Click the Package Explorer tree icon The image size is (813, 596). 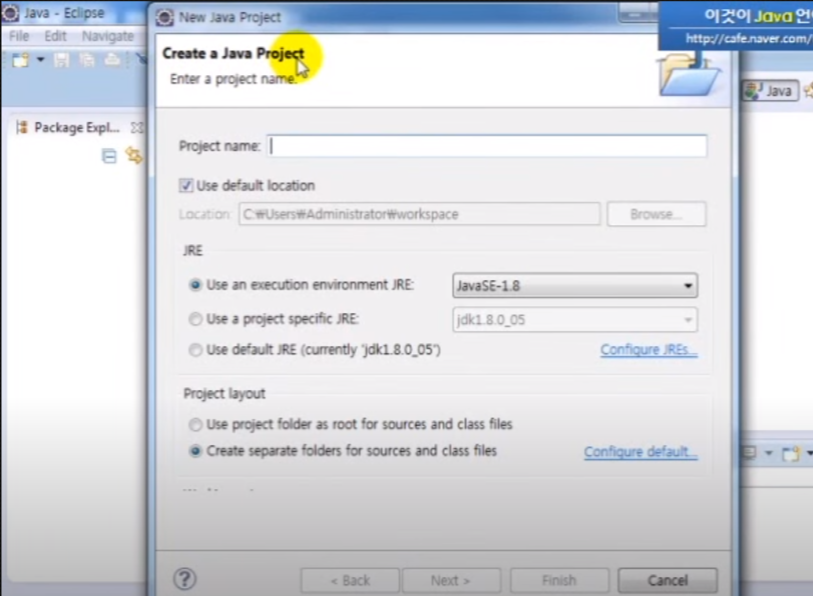22,128
